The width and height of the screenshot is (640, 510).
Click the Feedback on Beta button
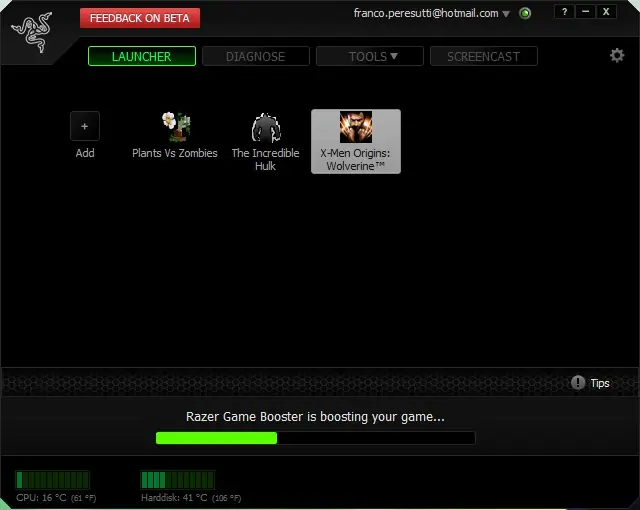click(140, 18)
